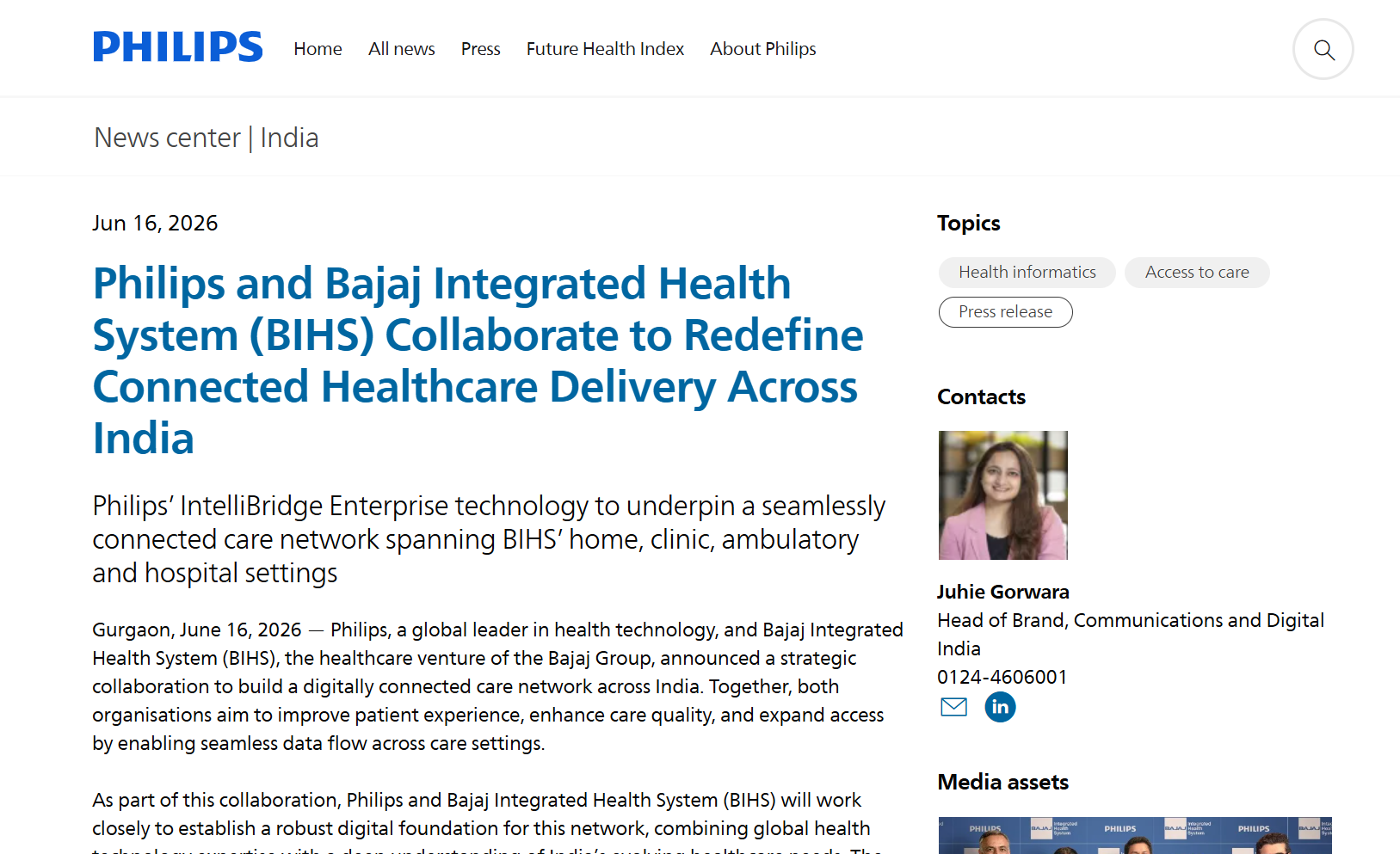Click the paragraph starting 'Gurgaon, June 16, 2026'

497,686
